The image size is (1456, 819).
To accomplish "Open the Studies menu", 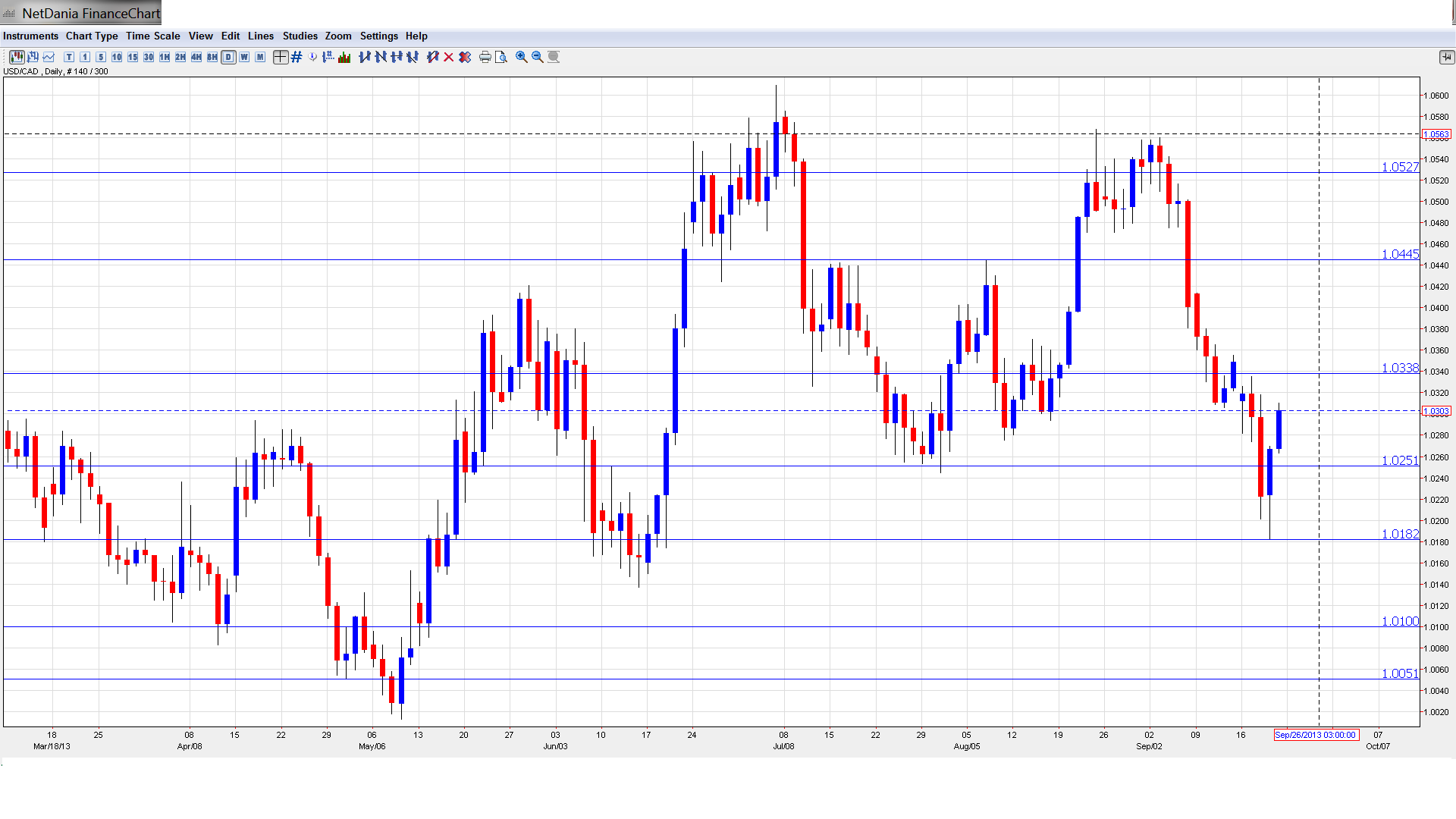I will coord(300,36).
